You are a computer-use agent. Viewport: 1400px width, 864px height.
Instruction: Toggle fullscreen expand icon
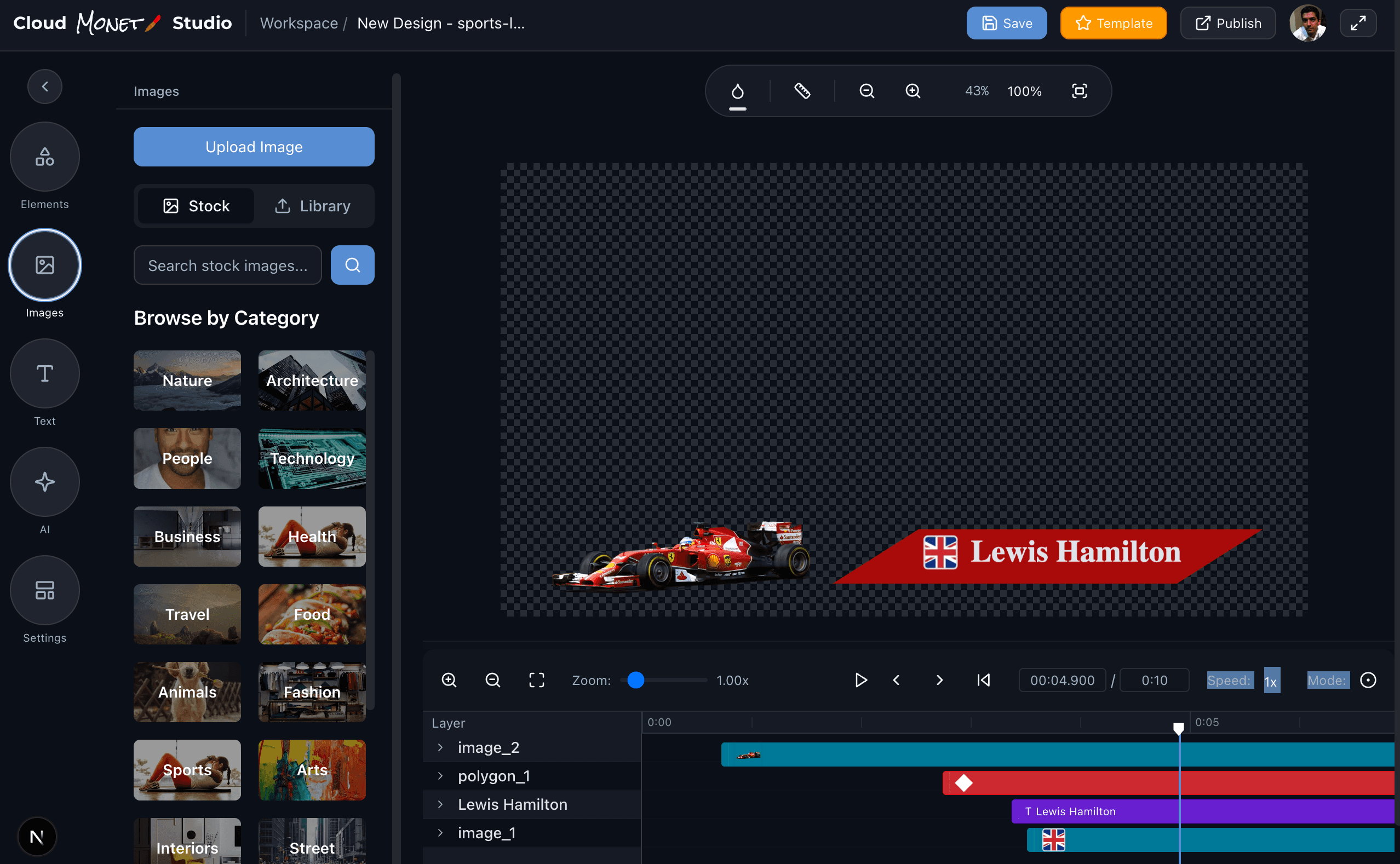point(1358,23)
